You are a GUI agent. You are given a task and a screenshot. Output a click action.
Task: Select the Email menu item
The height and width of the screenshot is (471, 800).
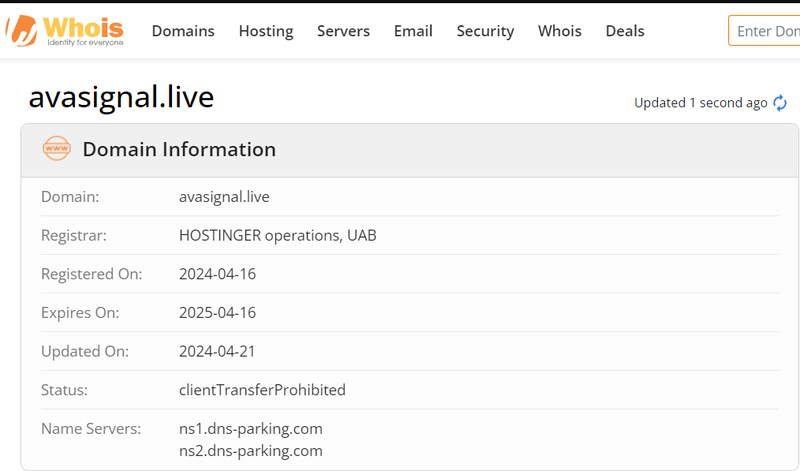(413, 31)
